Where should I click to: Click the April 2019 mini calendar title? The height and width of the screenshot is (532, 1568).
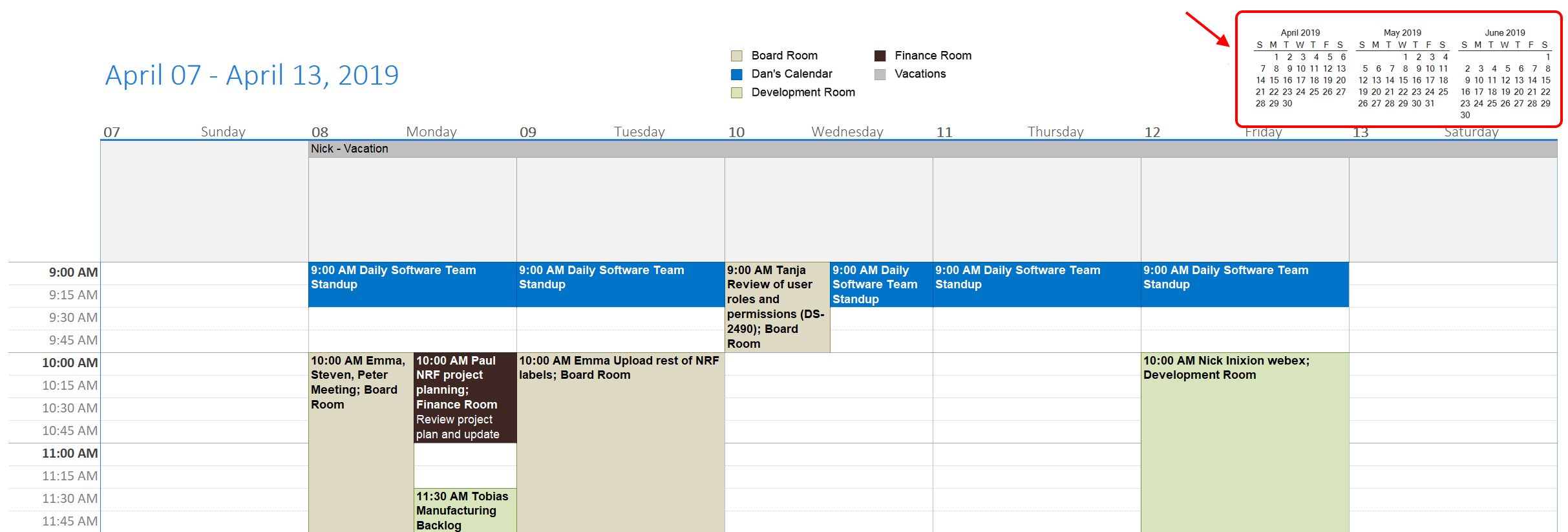(1300, 33)
